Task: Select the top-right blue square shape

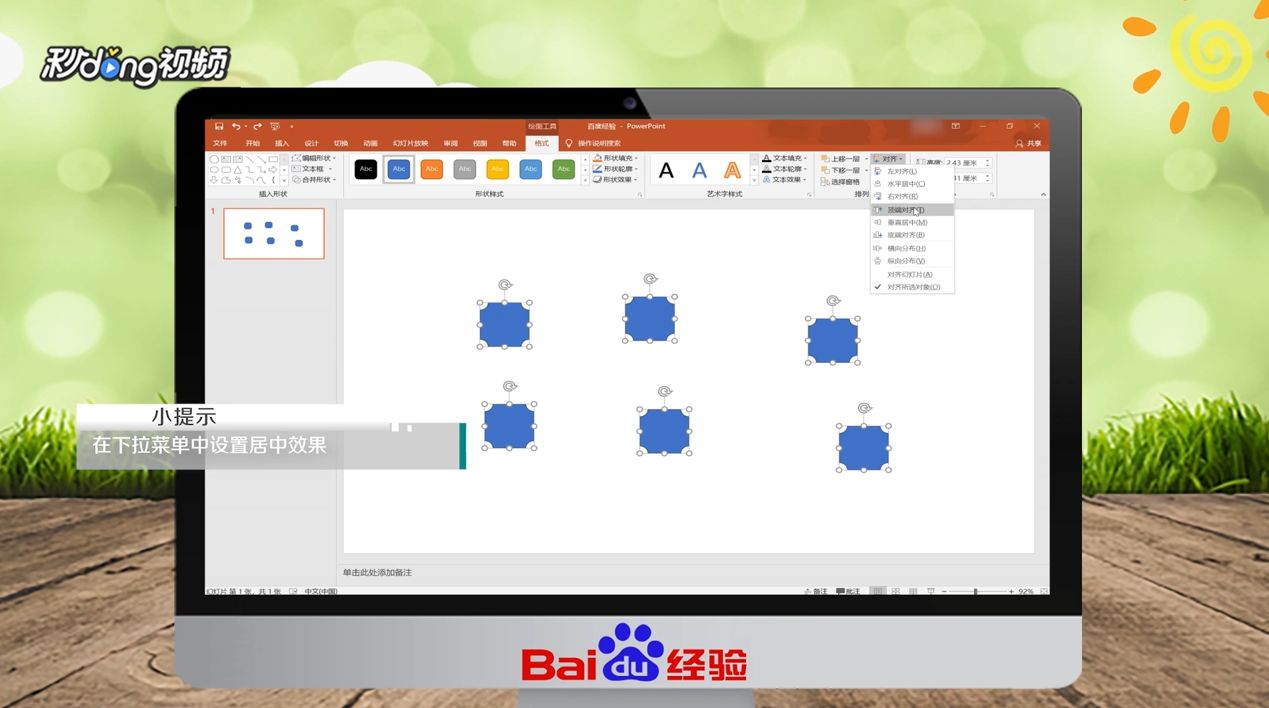Action: (833, 340)
